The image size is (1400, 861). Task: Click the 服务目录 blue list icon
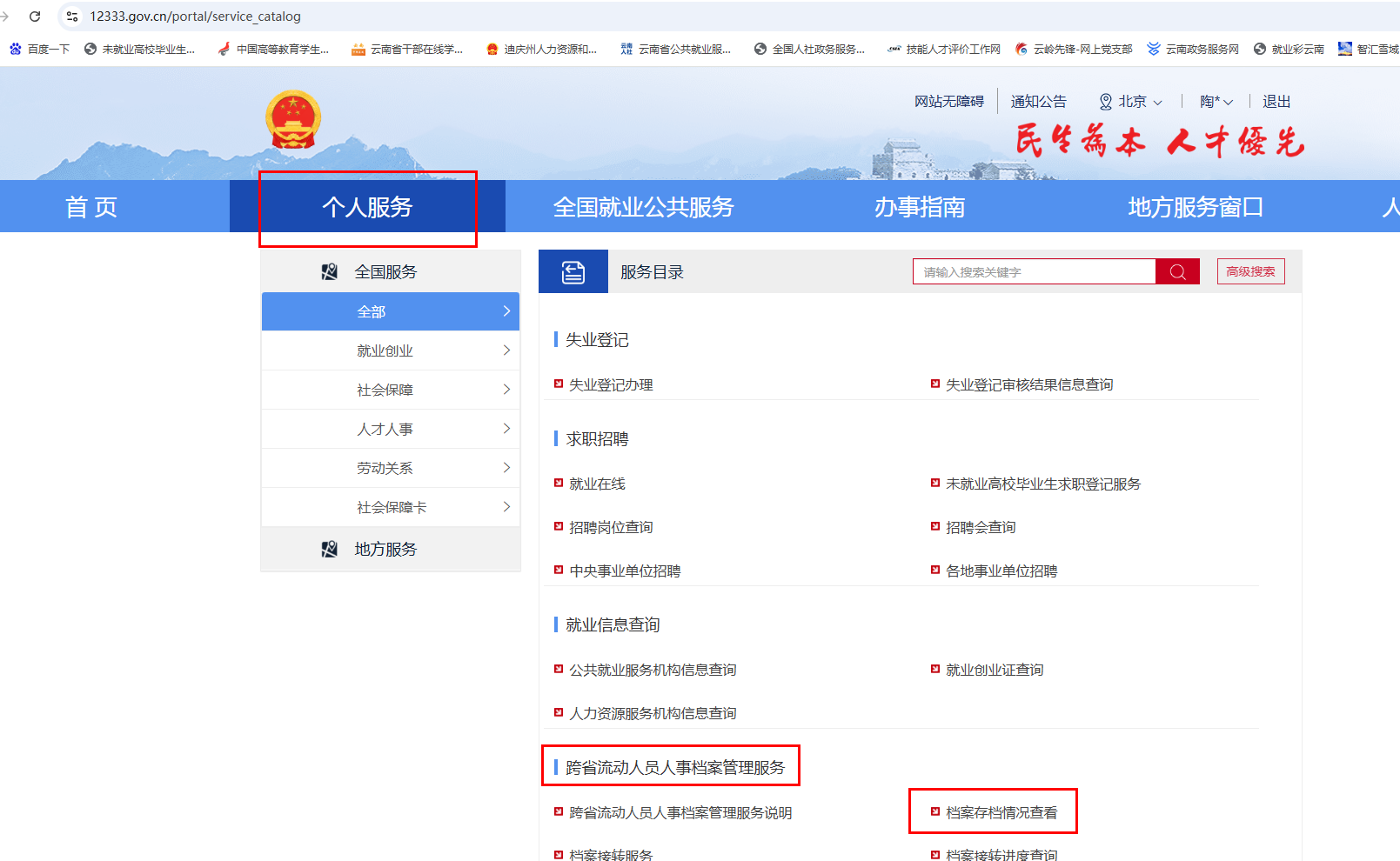573,272
